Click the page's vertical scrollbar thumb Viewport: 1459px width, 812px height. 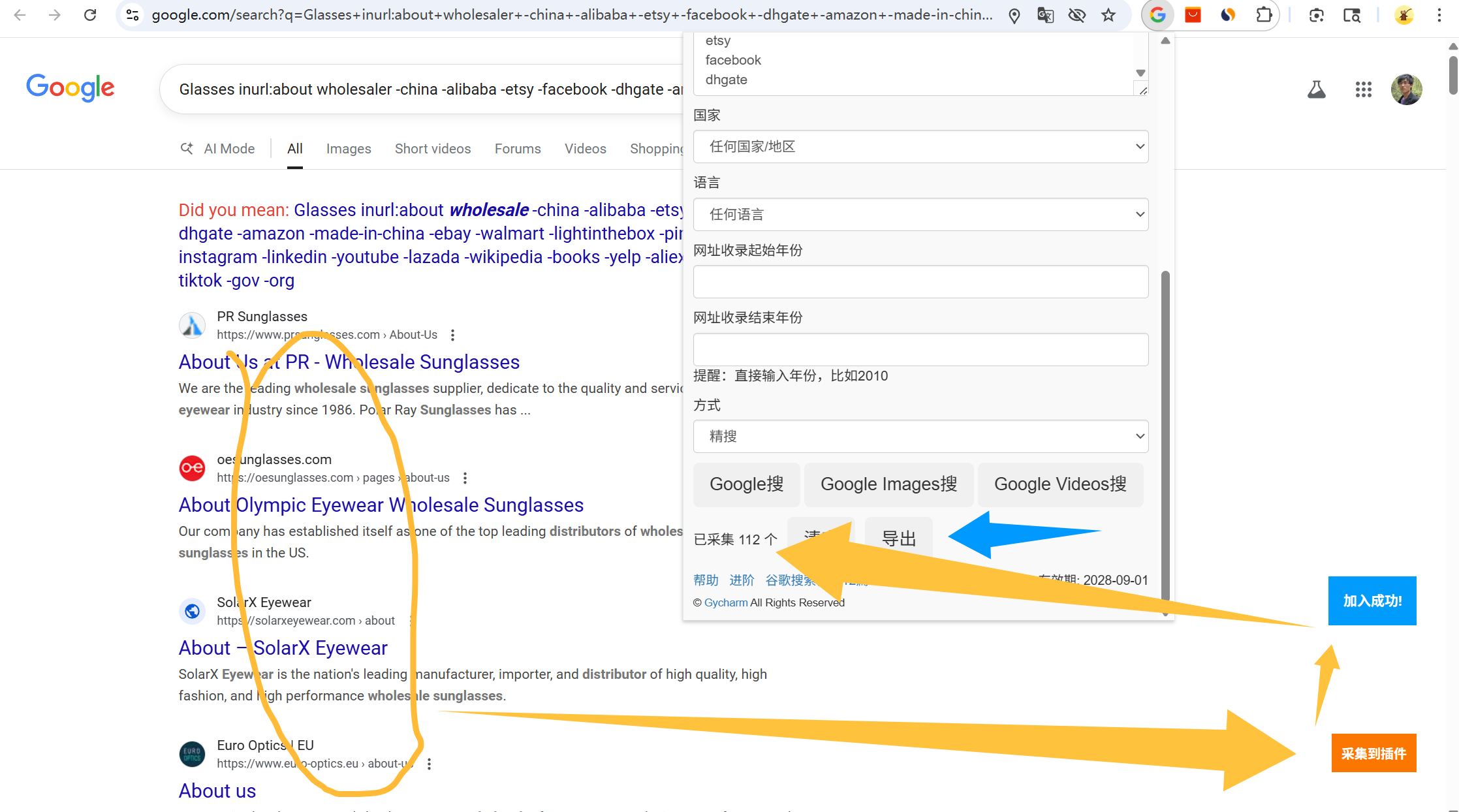tap(1453, 75)
